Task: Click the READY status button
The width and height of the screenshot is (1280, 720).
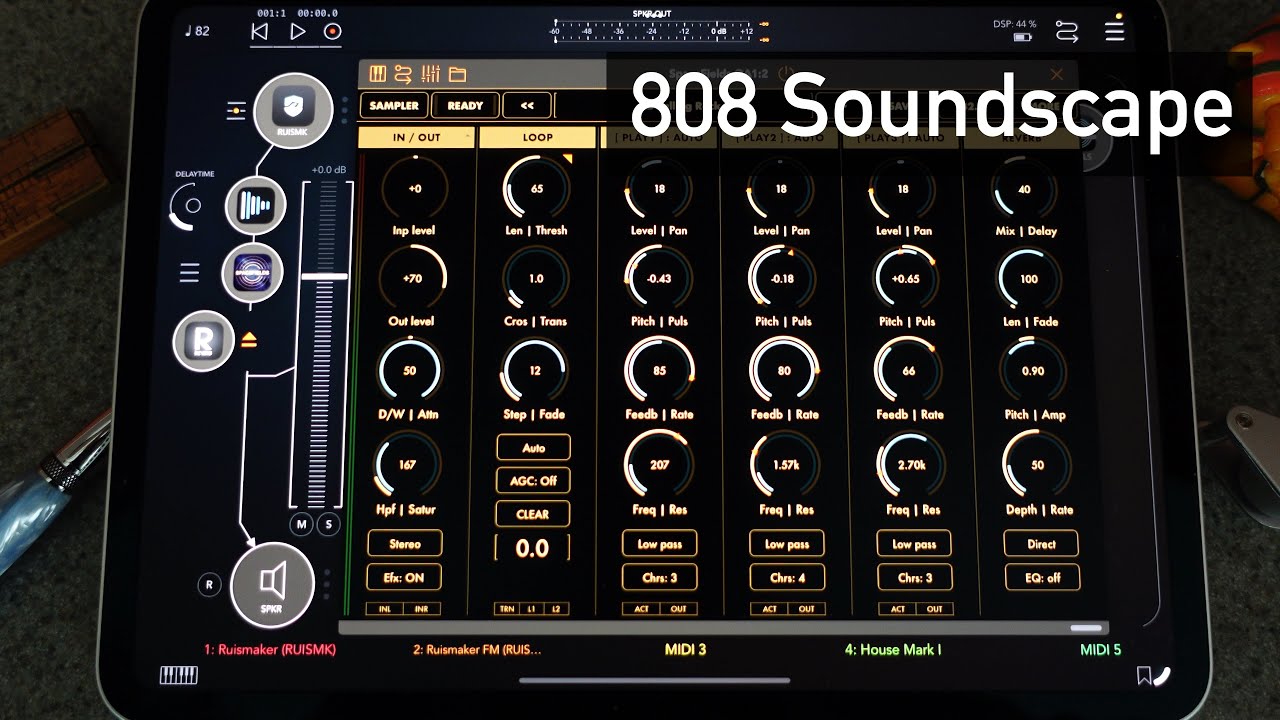Action: tap(465, 105)
